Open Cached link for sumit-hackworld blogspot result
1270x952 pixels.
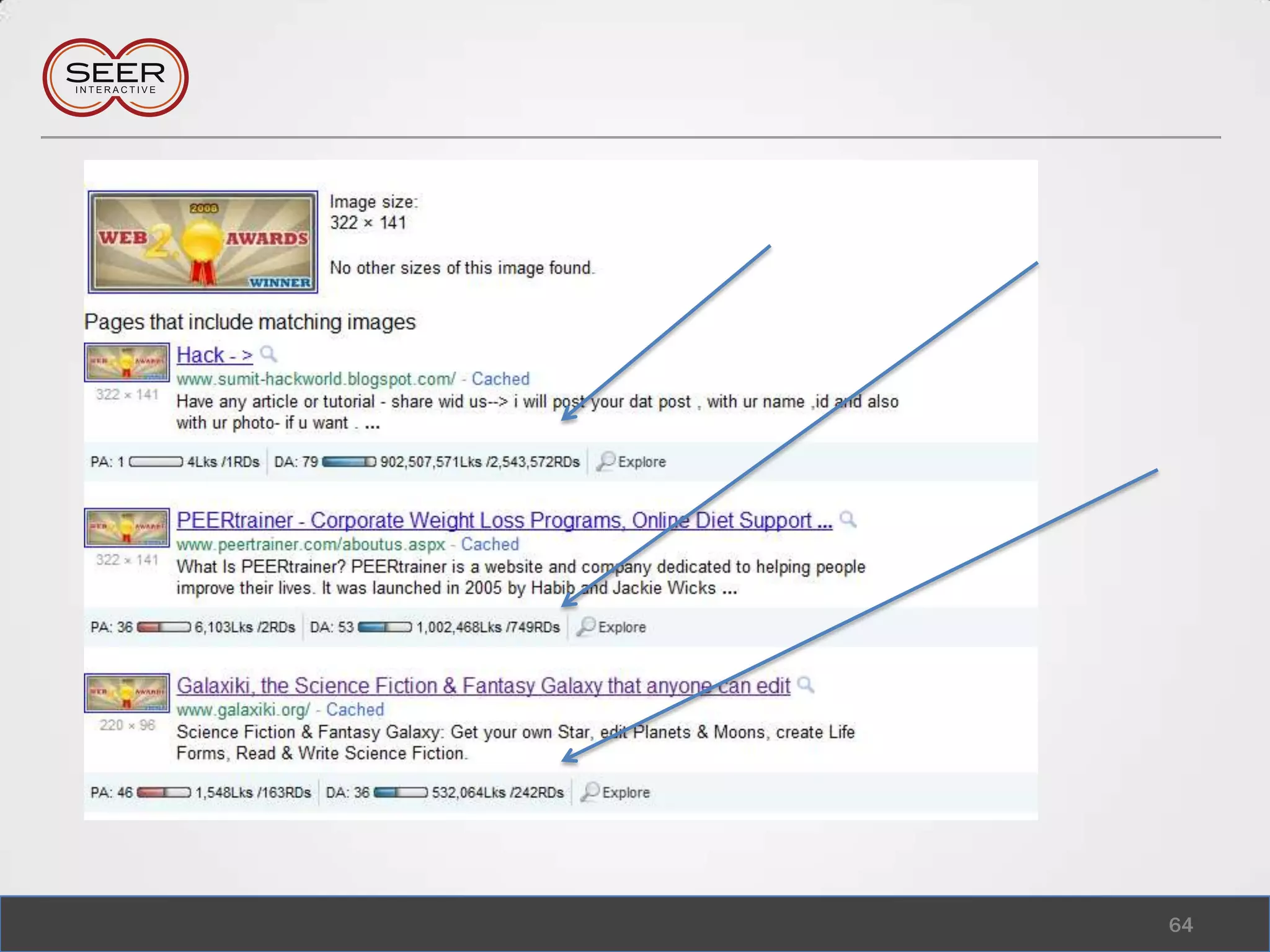[500, 379]
